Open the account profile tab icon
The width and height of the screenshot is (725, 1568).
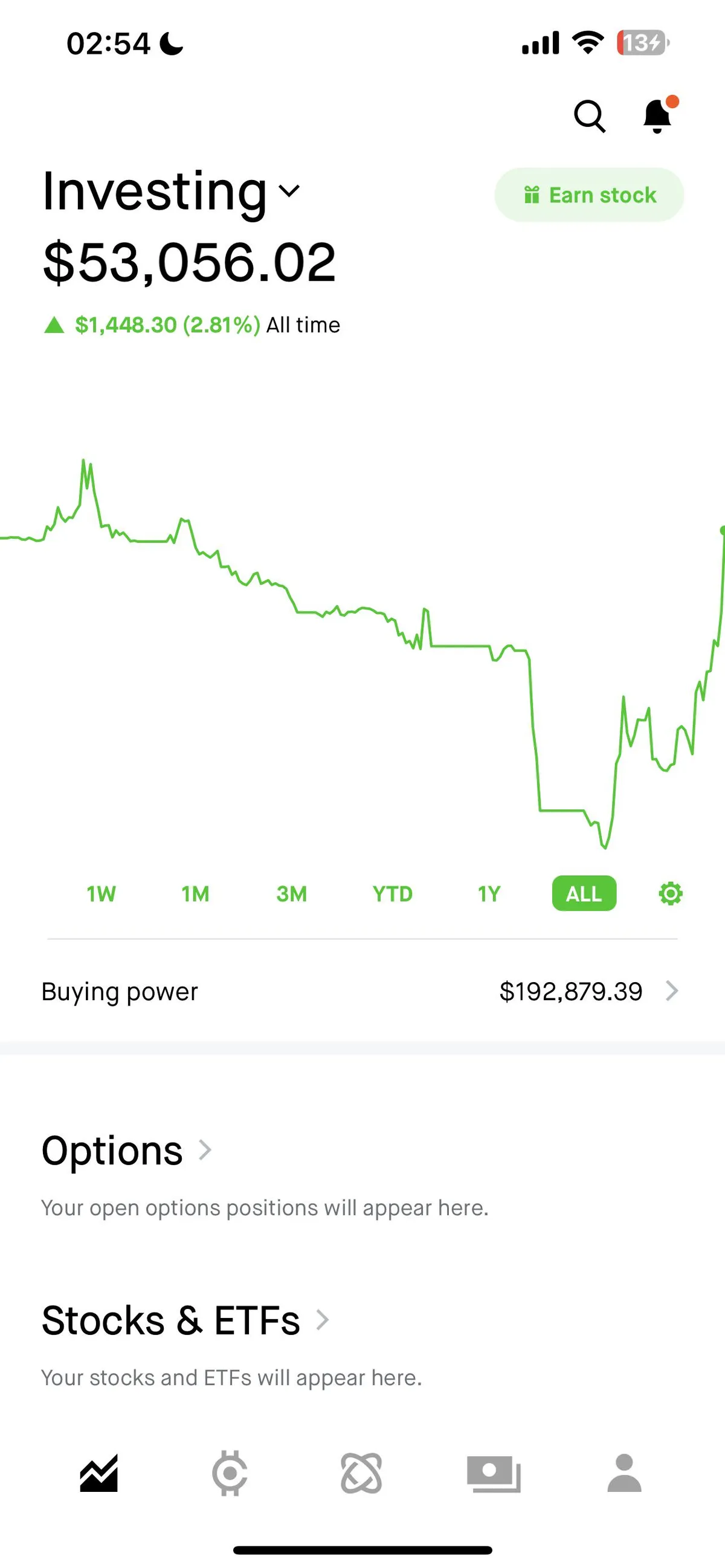pyautogui.click(x=625, y=1473)
